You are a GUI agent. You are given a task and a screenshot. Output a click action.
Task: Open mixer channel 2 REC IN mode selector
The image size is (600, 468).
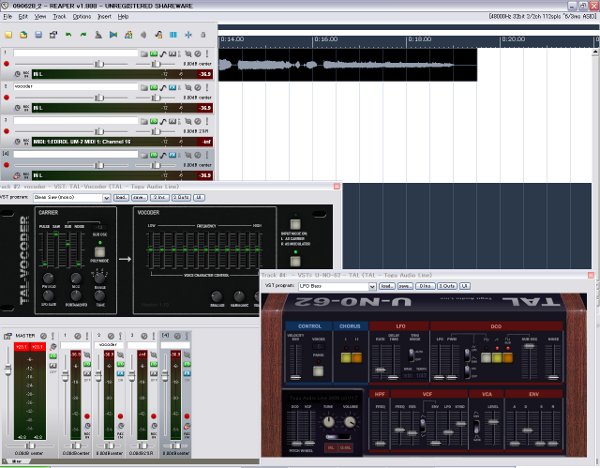121,435
